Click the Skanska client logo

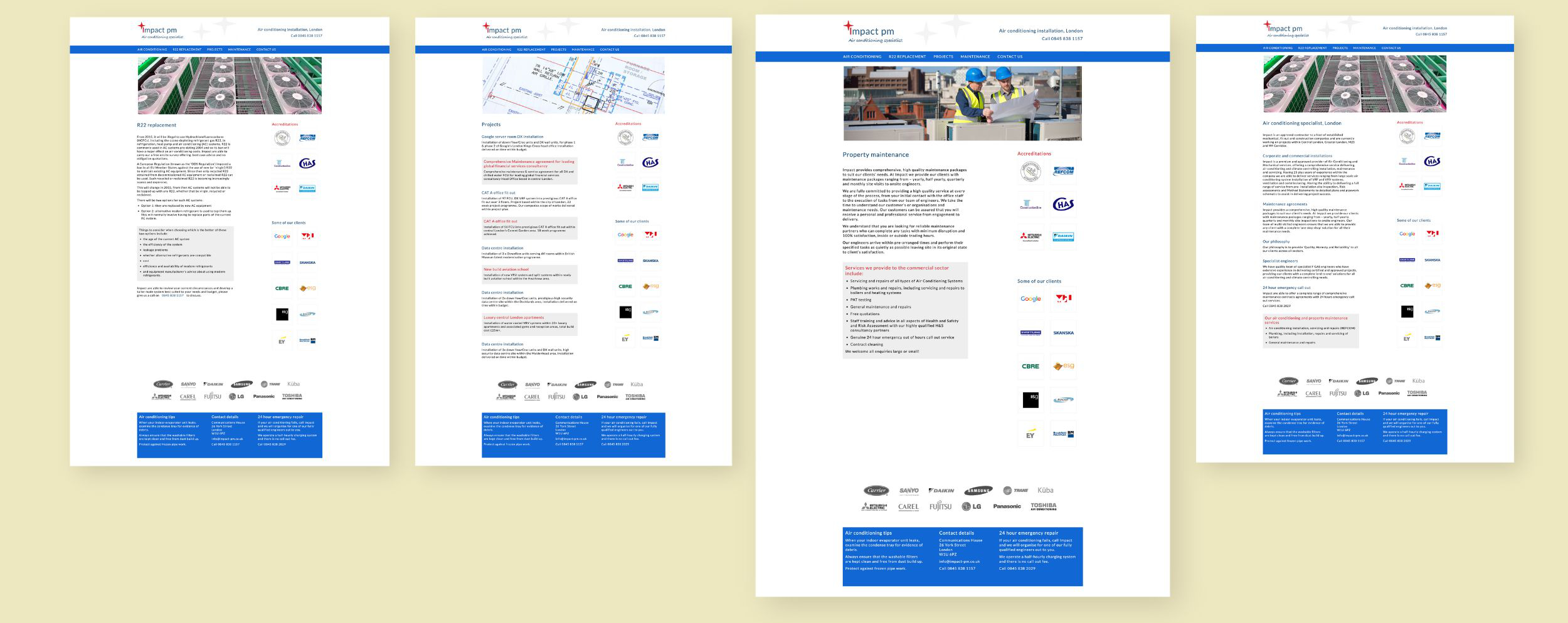(1064, 332)
